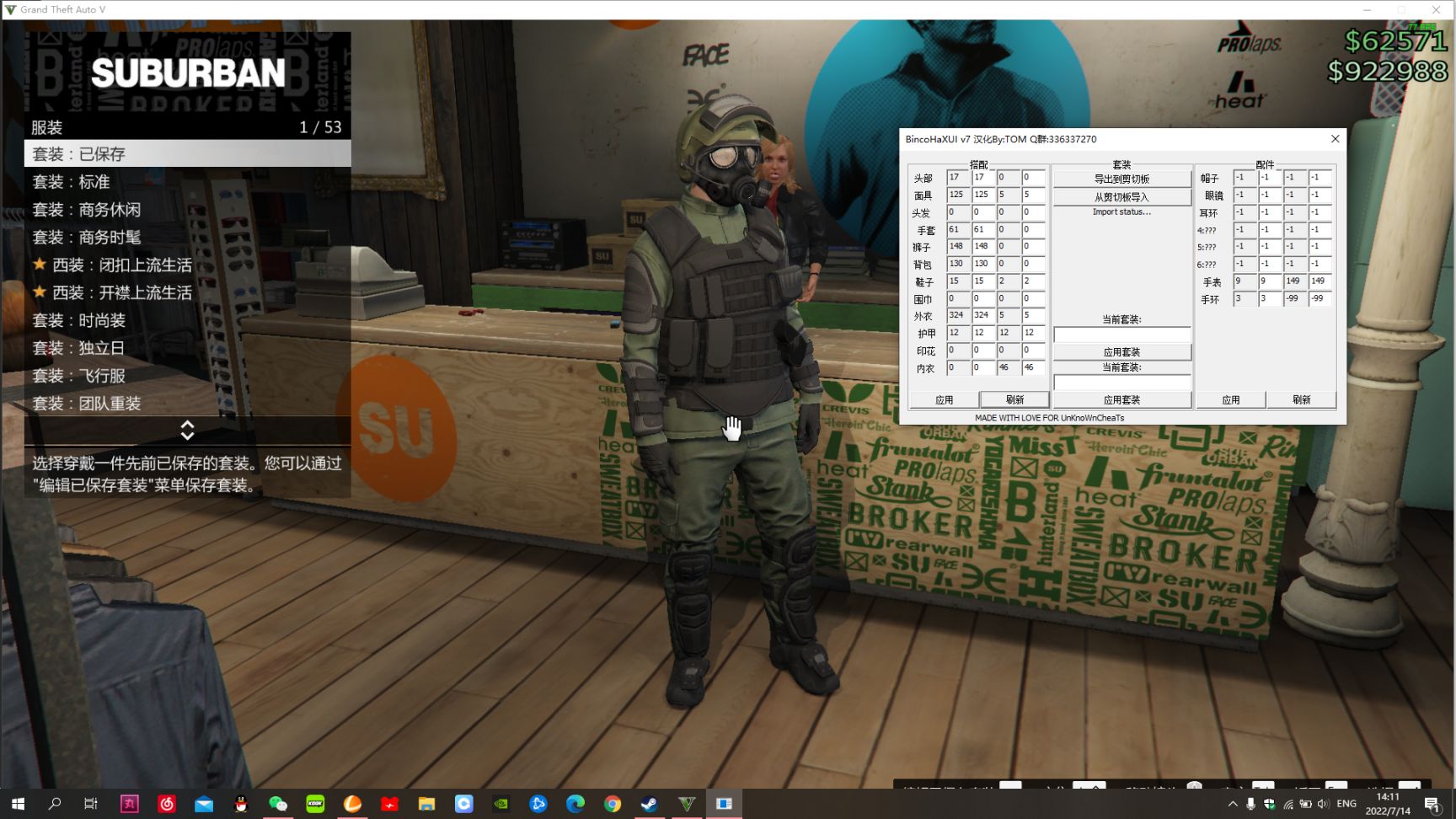The image size is (1456, 819).
Task: Click 手表 second field showing 9
Action: tap(1270, 281)
